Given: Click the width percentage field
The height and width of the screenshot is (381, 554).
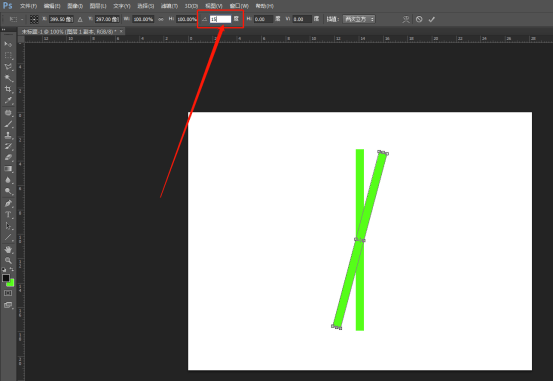Looking at the screenshot, I should (143, 19).
